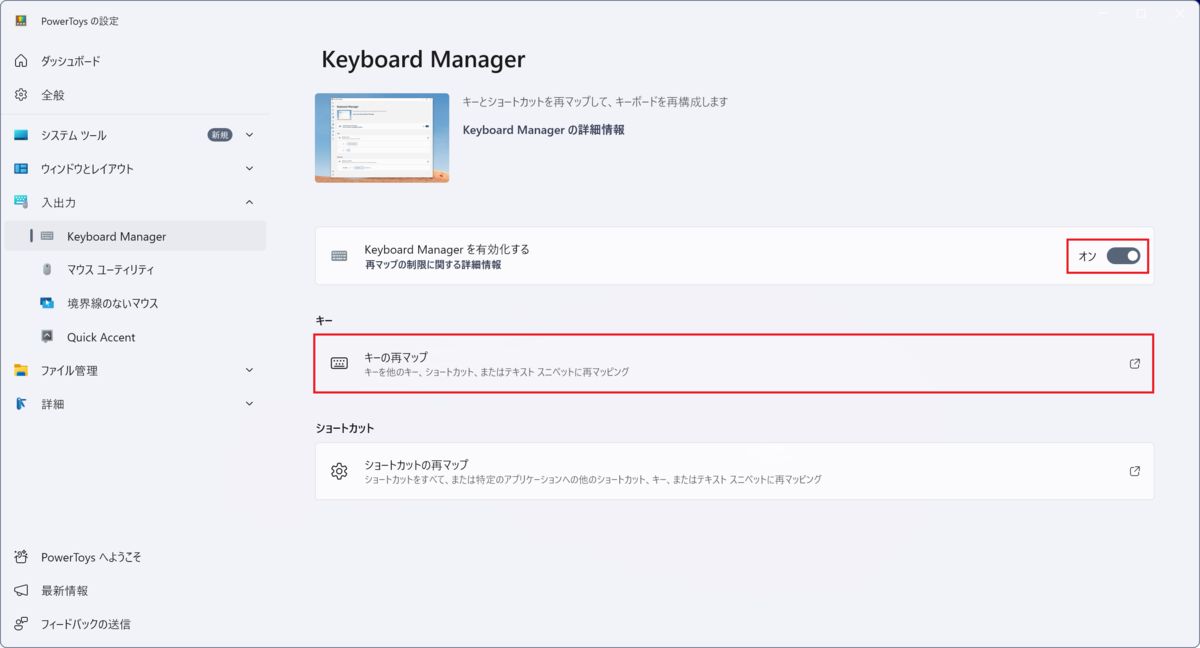Click the システム ツール category icon

[x=21, y=135]
